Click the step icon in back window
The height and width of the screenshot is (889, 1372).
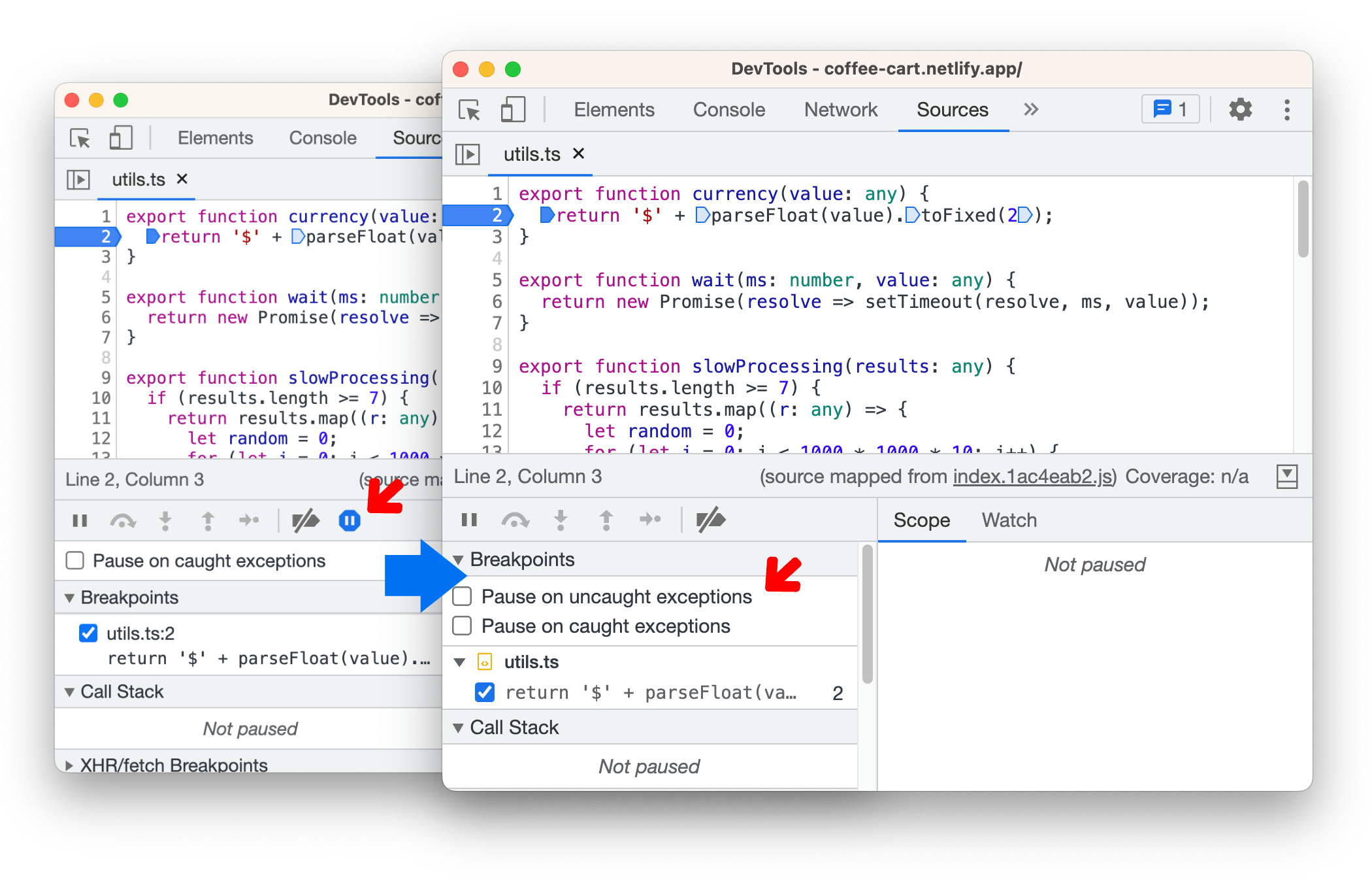click(249, 520)
